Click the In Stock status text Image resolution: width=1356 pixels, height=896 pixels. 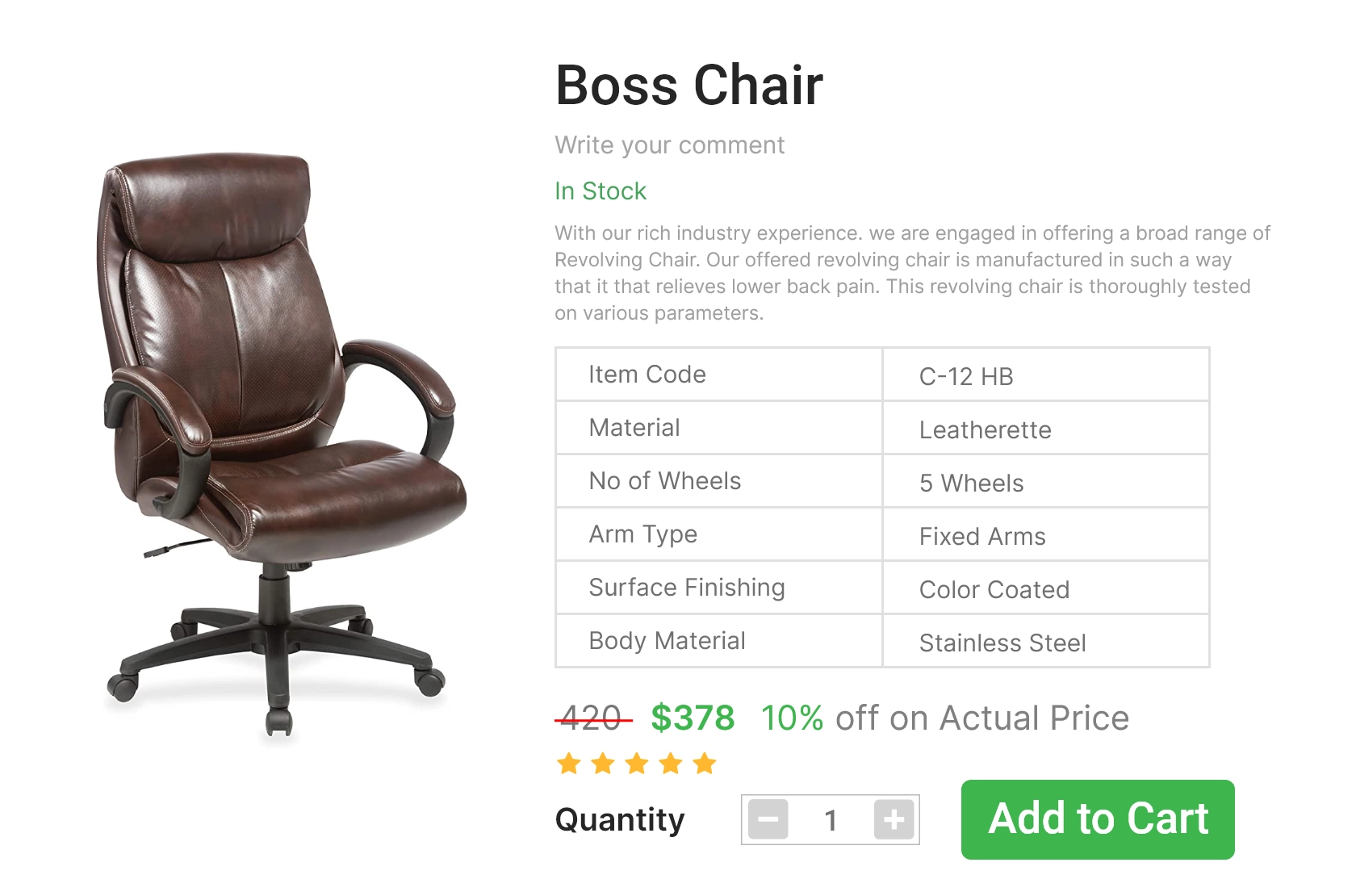coord(601,191)
